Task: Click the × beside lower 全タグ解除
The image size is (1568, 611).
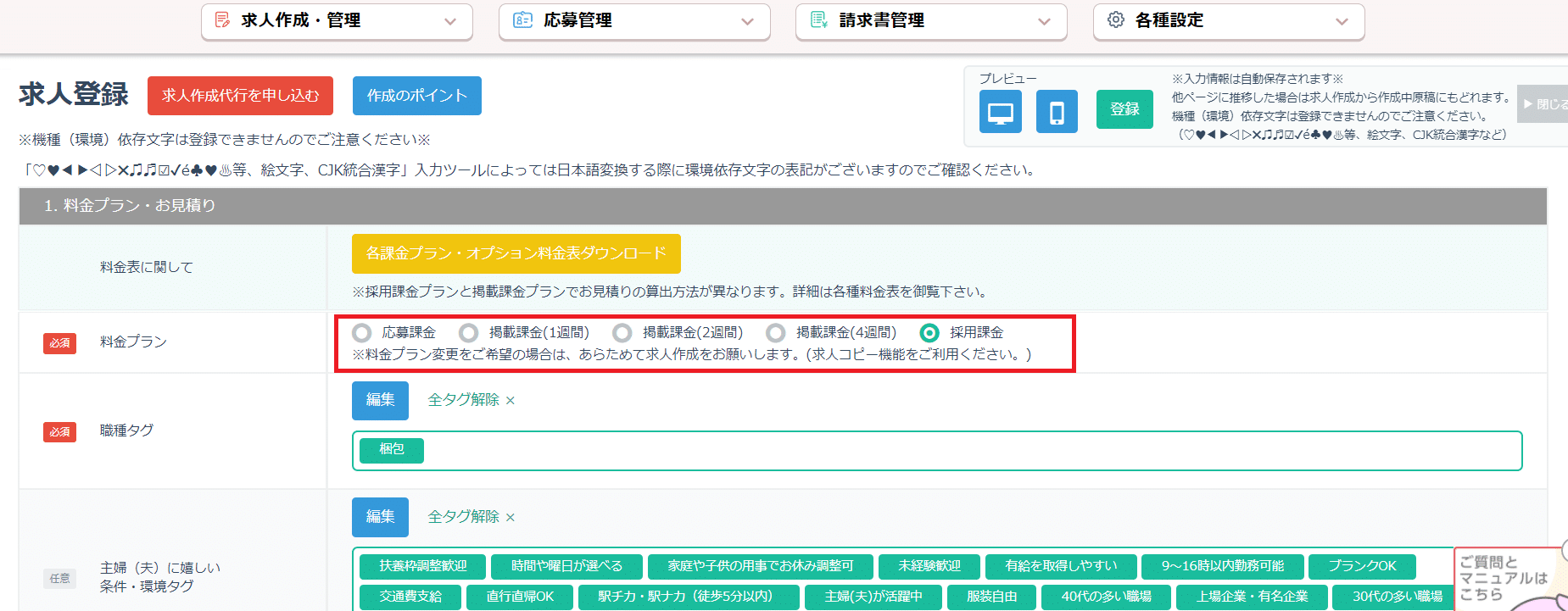Action: click(x=511, y=518)
